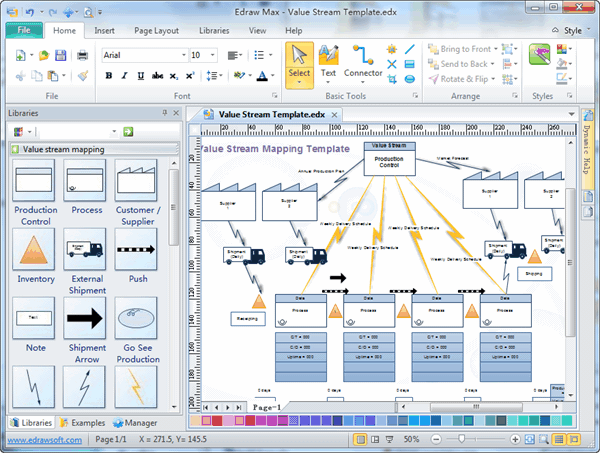Image resolution: width=600 pixels, height=453 pixels.
Task: Switch to the Page Layout ribbon tab
Action: [x=157, y=31]
